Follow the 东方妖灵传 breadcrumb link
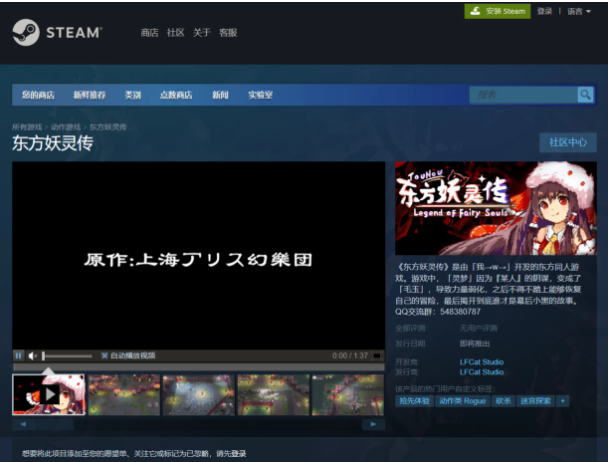 (x=108, y=127)
